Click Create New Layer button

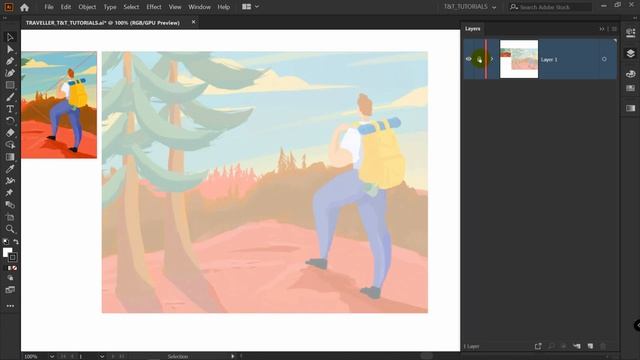point(590,346)
